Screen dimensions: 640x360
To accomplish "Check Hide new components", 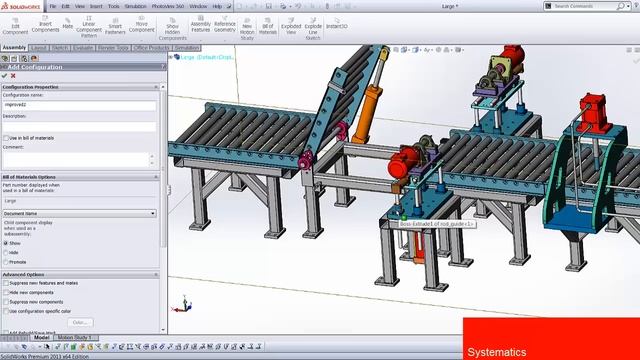I will 6,293.
